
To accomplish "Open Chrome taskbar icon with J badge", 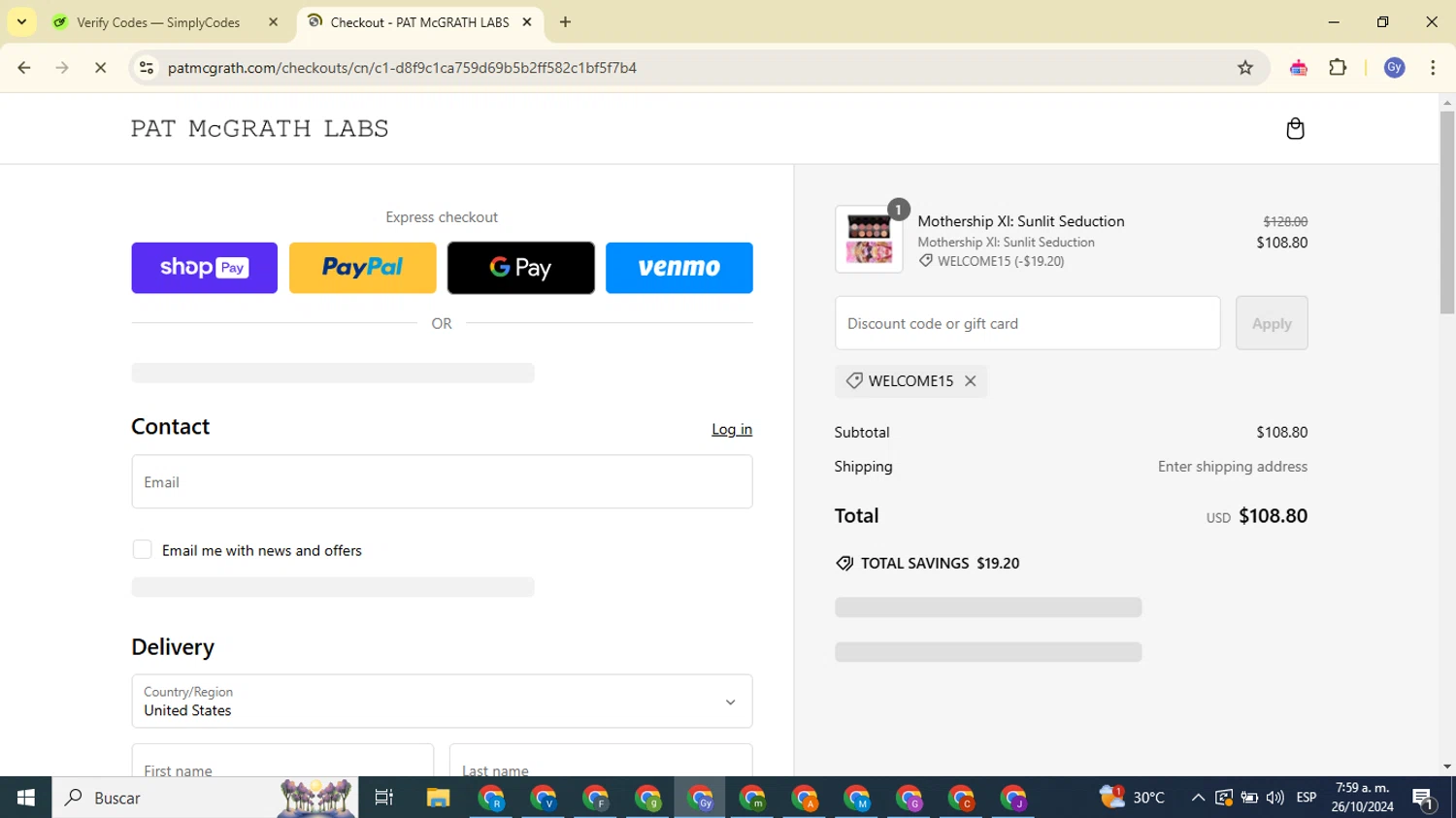I will point(1014,798).
